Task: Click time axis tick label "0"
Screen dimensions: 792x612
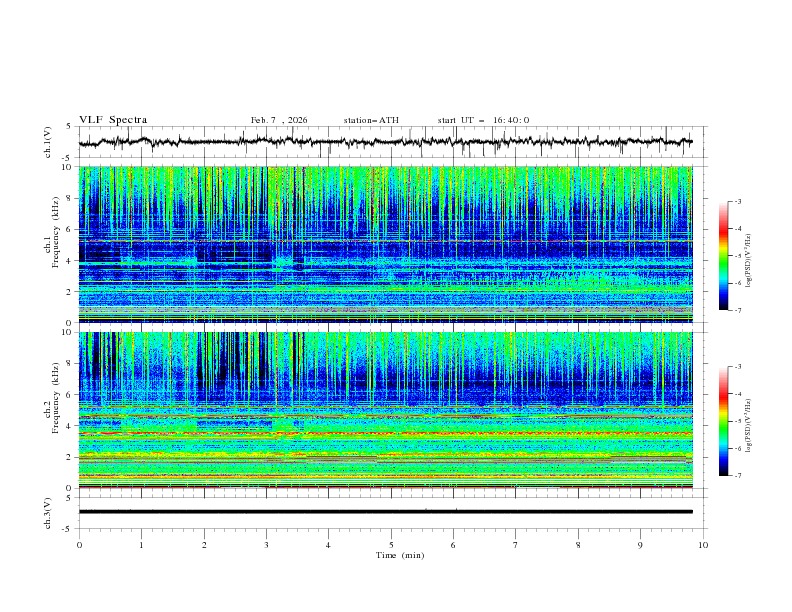Action: click(79, 545)
